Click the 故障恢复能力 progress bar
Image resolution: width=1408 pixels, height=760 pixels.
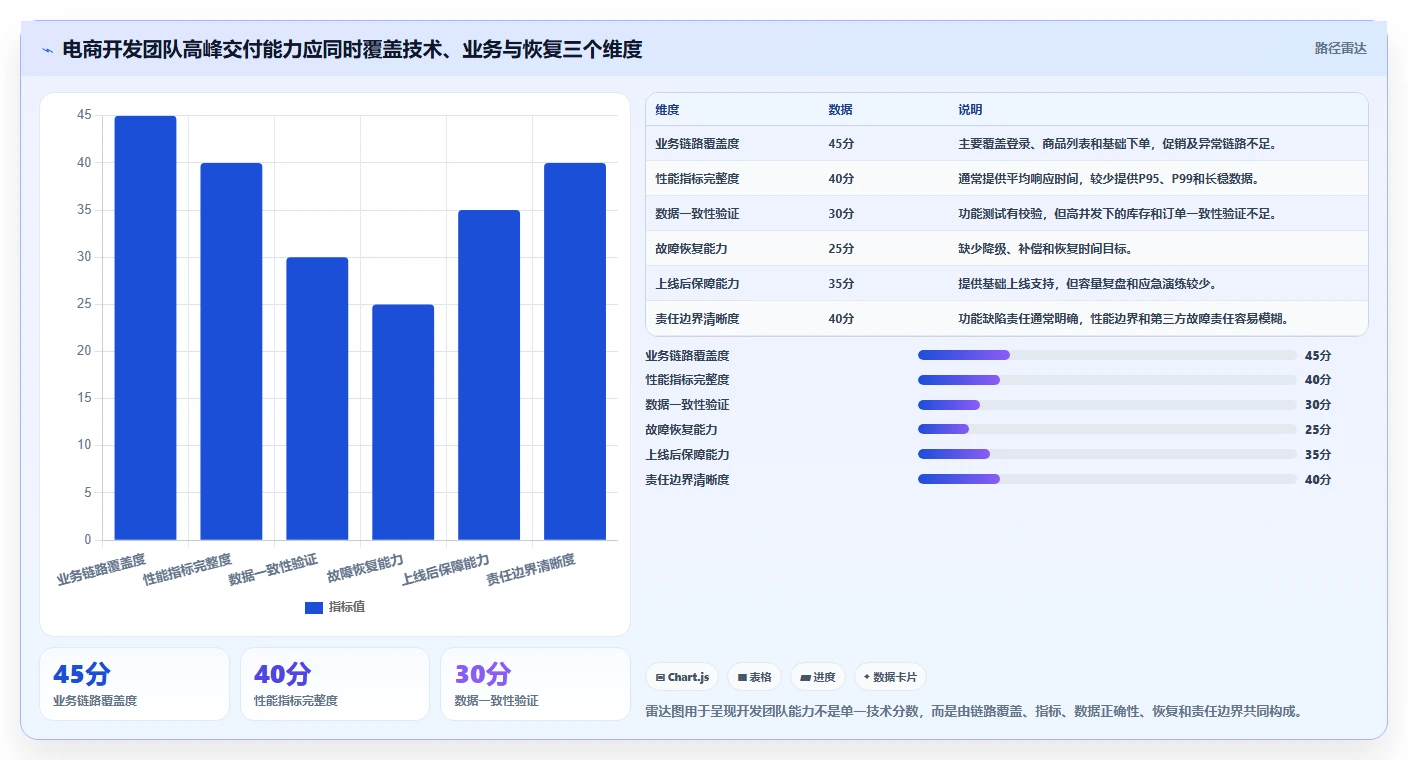pos(1107,430)
